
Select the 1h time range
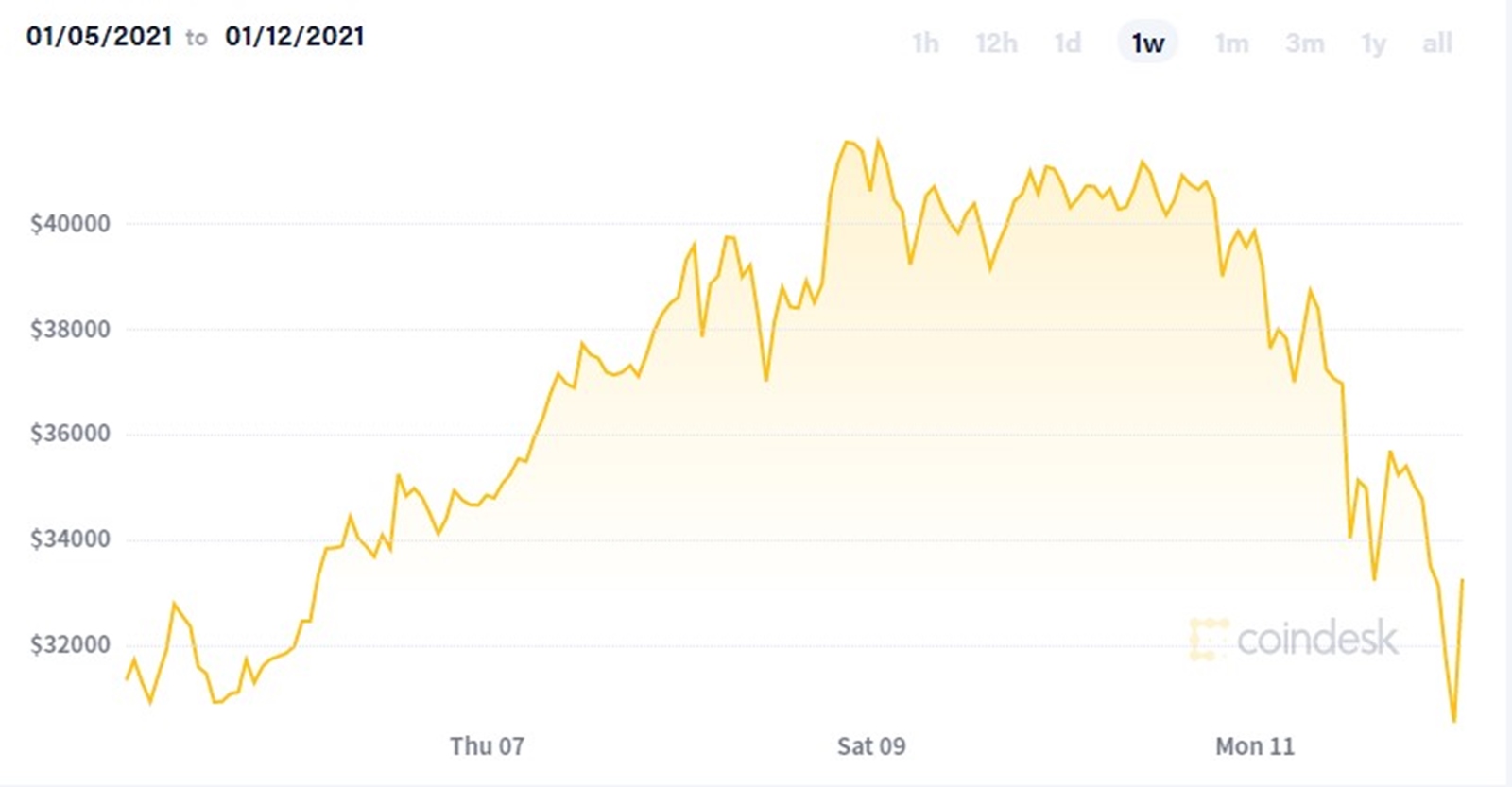pos(925,43)
